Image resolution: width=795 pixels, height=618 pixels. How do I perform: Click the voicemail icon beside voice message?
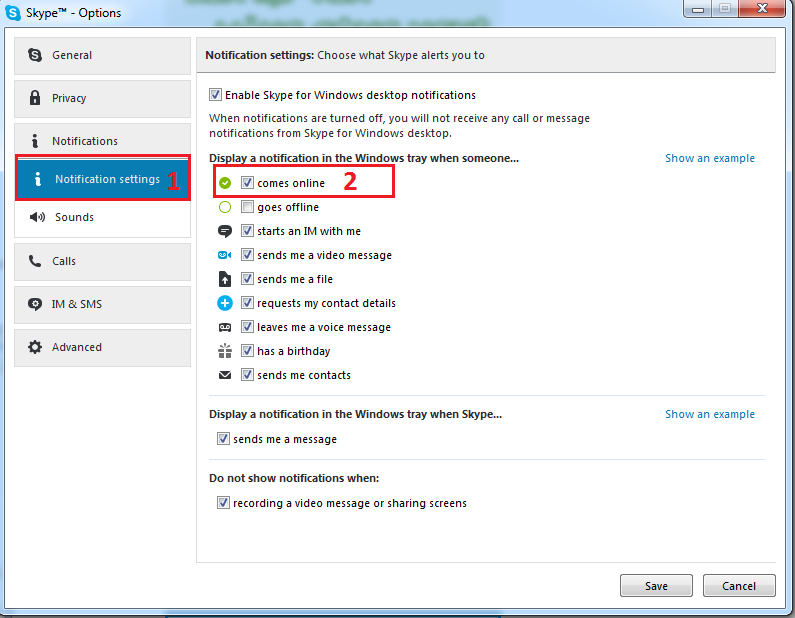pos(225,327)
